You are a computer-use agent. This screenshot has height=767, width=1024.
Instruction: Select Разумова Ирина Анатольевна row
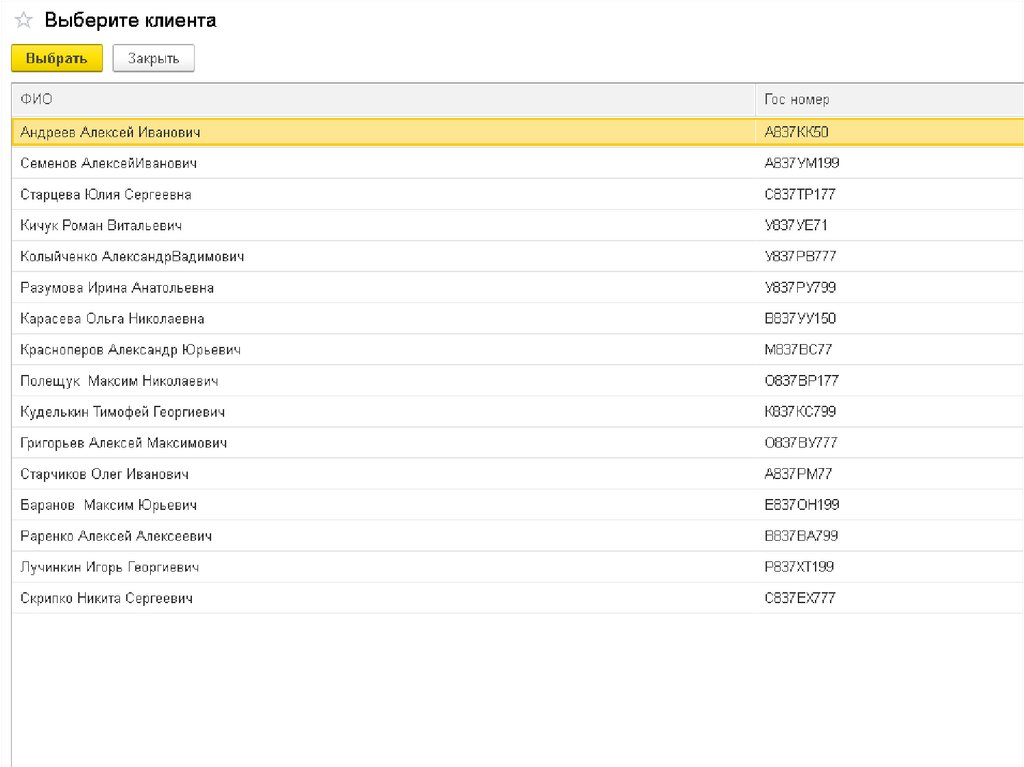click(x=117, y=288)
